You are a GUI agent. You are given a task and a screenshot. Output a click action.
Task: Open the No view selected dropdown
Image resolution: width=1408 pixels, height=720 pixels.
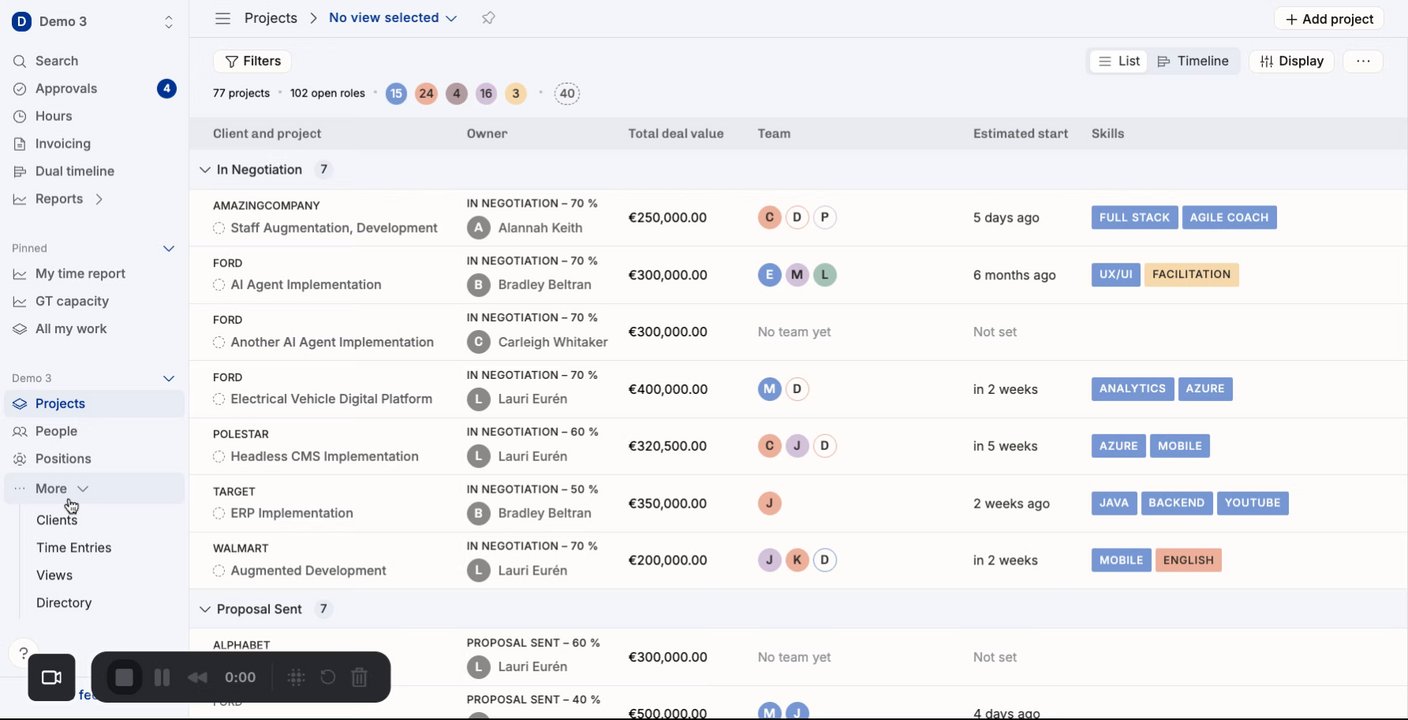pos(392,18)
